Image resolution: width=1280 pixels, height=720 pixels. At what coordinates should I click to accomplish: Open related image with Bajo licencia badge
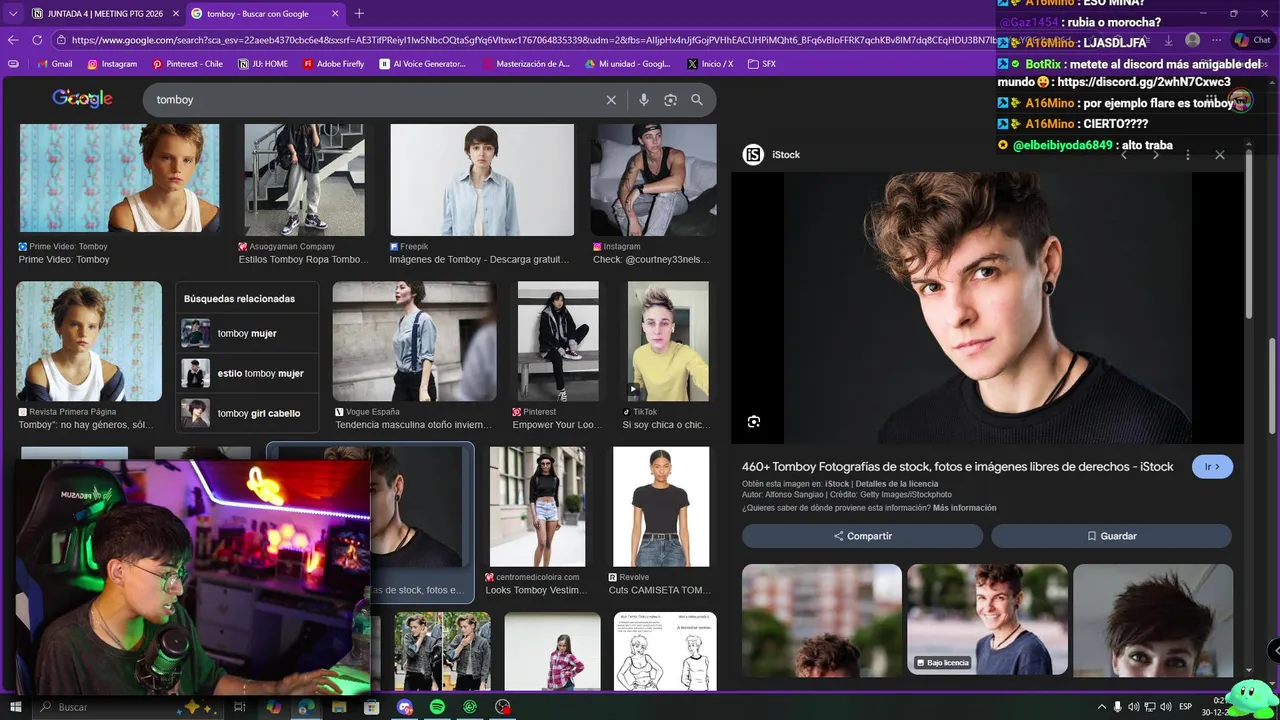[987, 620]
